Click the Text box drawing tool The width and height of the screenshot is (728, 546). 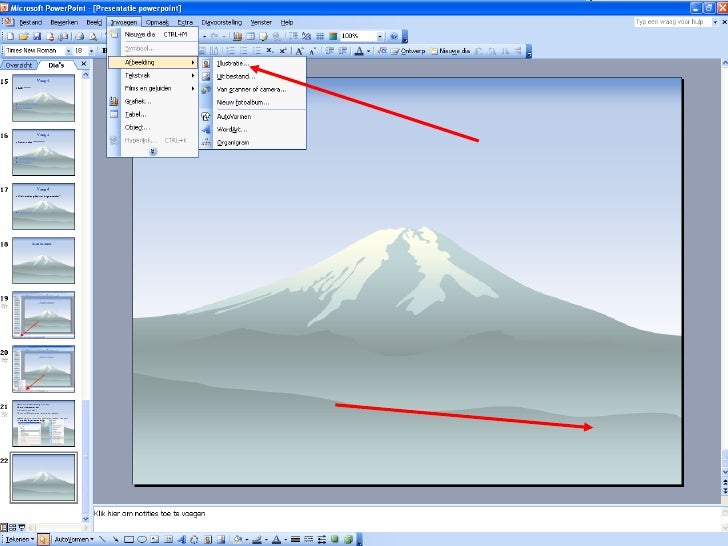(154, 539)
